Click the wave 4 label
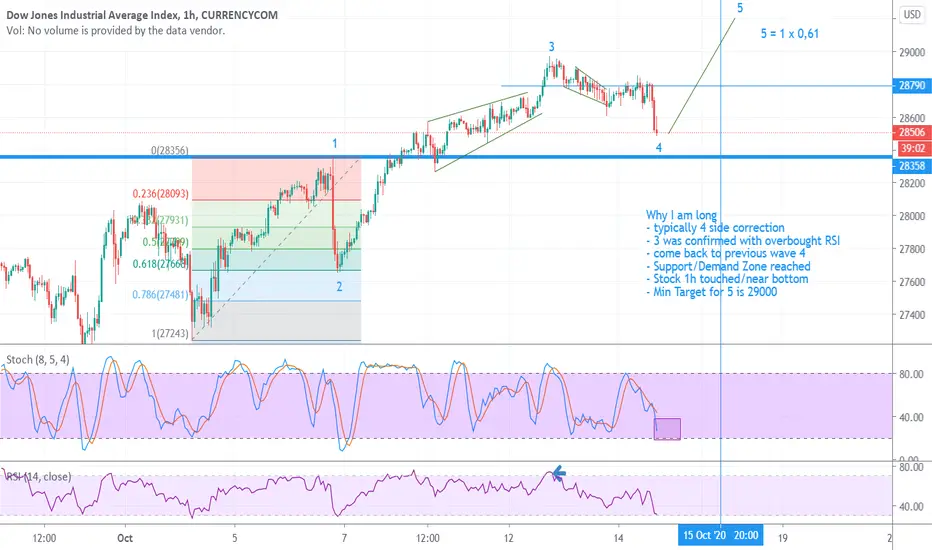The height and width of the screenshot is (550, 932). click(659, 147)
